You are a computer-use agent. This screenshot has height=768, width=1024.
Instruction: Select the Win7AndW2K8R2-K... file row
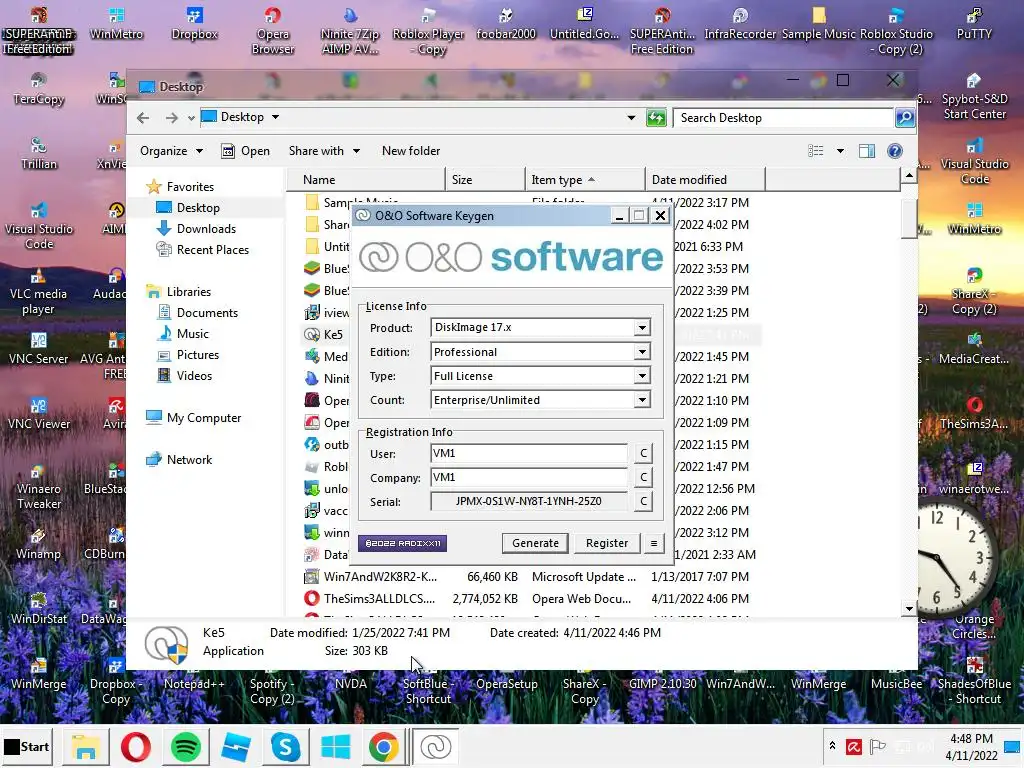pyautogui.click(x=530, y=577)
